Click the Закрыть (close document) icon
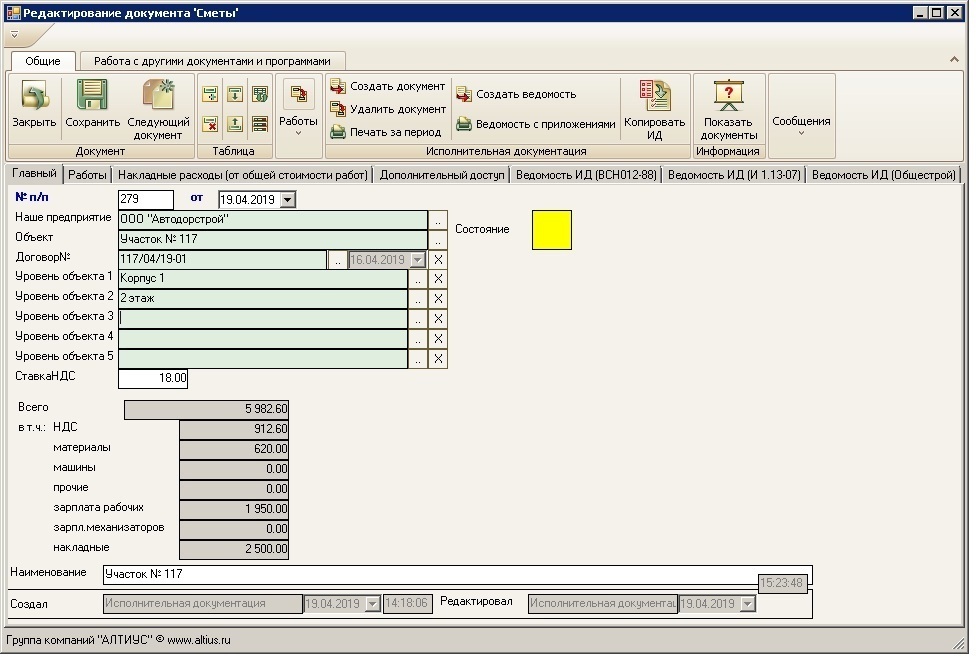The width and height of the screenshot is (976, 656). tap(34, 95)
